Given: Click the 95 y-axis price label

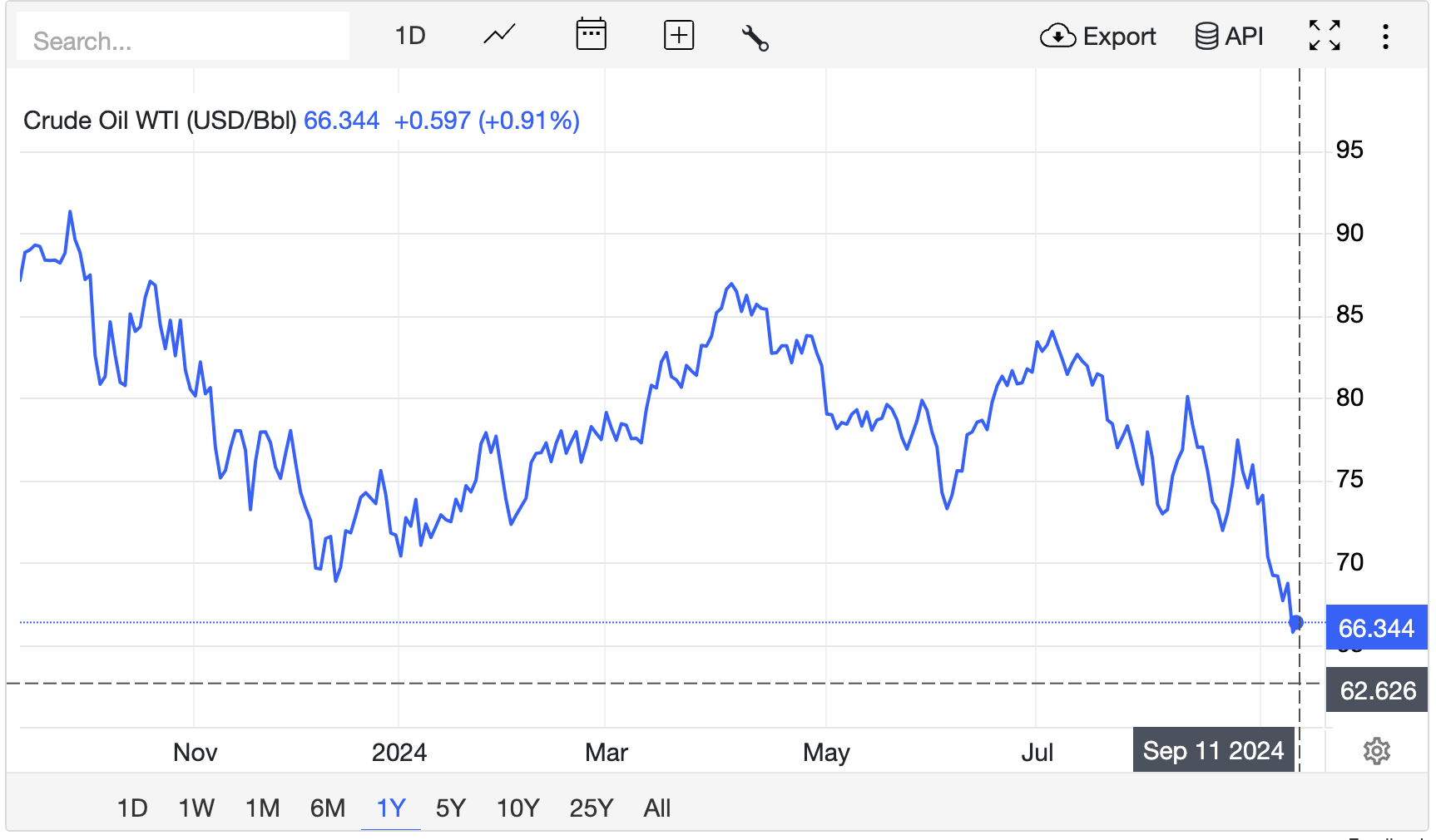Looking at the screenshot, I should (x=1349, y=150).
